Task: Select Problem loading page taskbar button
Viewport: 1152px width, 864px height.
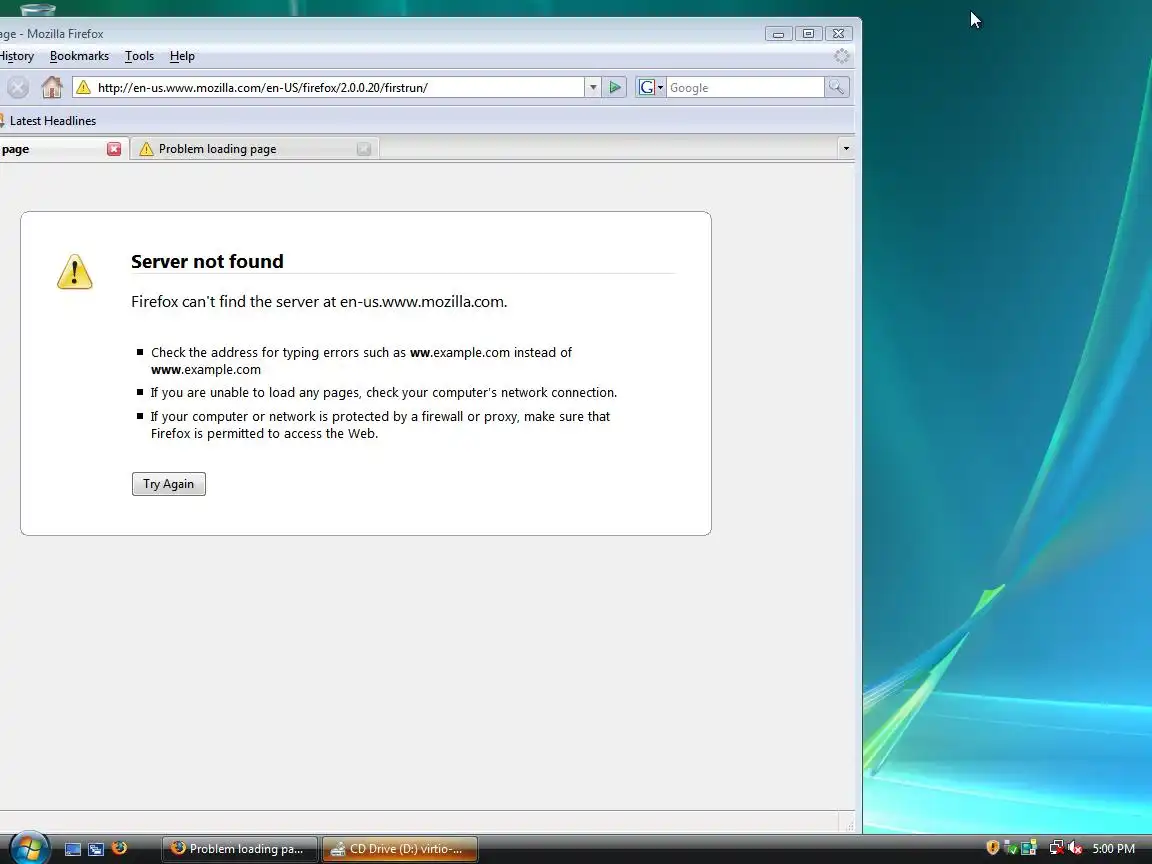Action: [240, 849]
